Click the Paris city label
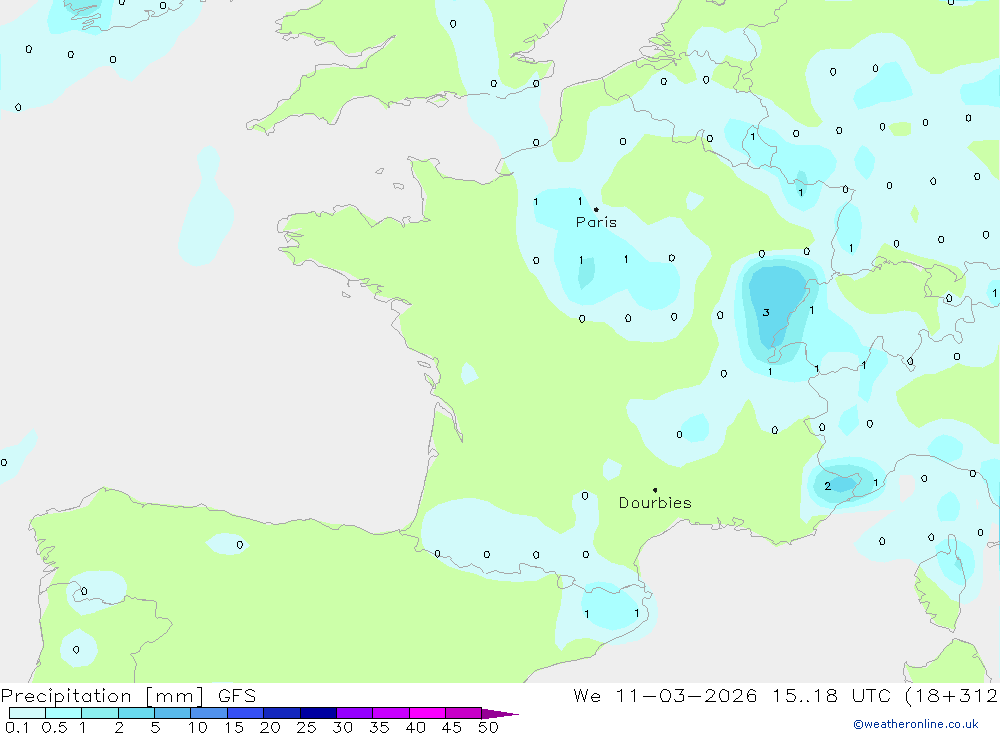 (596, 222)
